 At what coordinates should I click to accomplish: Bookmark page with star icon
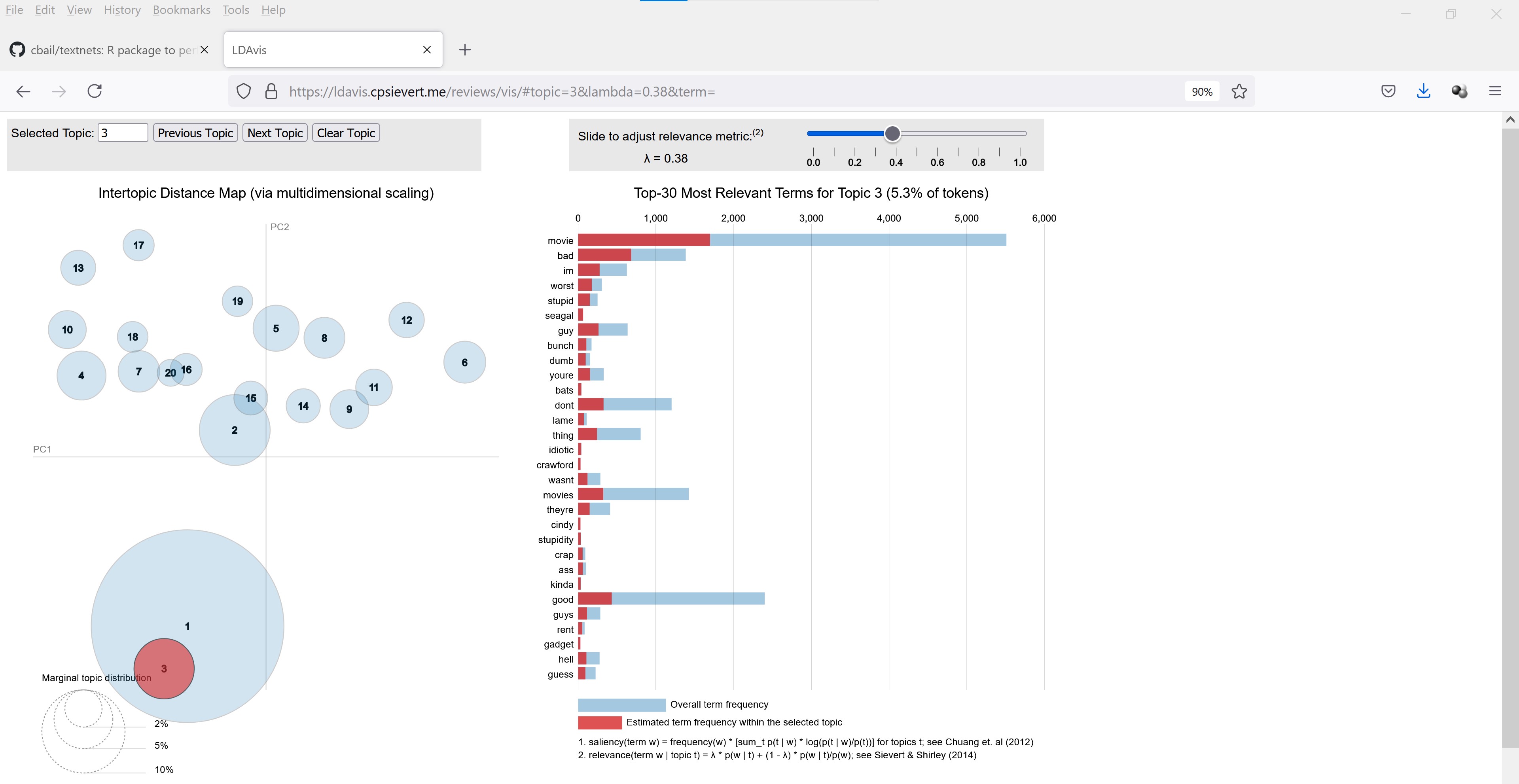pos(1239,91)
